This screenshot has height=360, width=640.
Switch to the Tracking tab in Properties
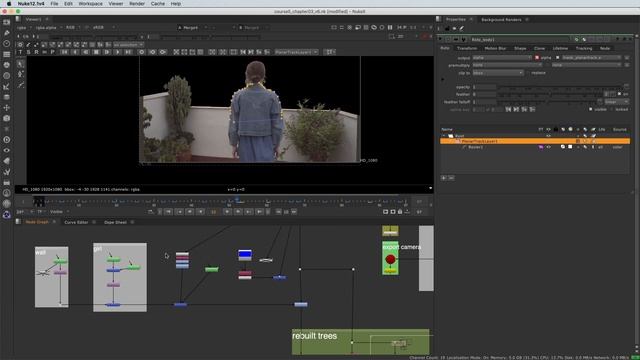tap(584, 48)
